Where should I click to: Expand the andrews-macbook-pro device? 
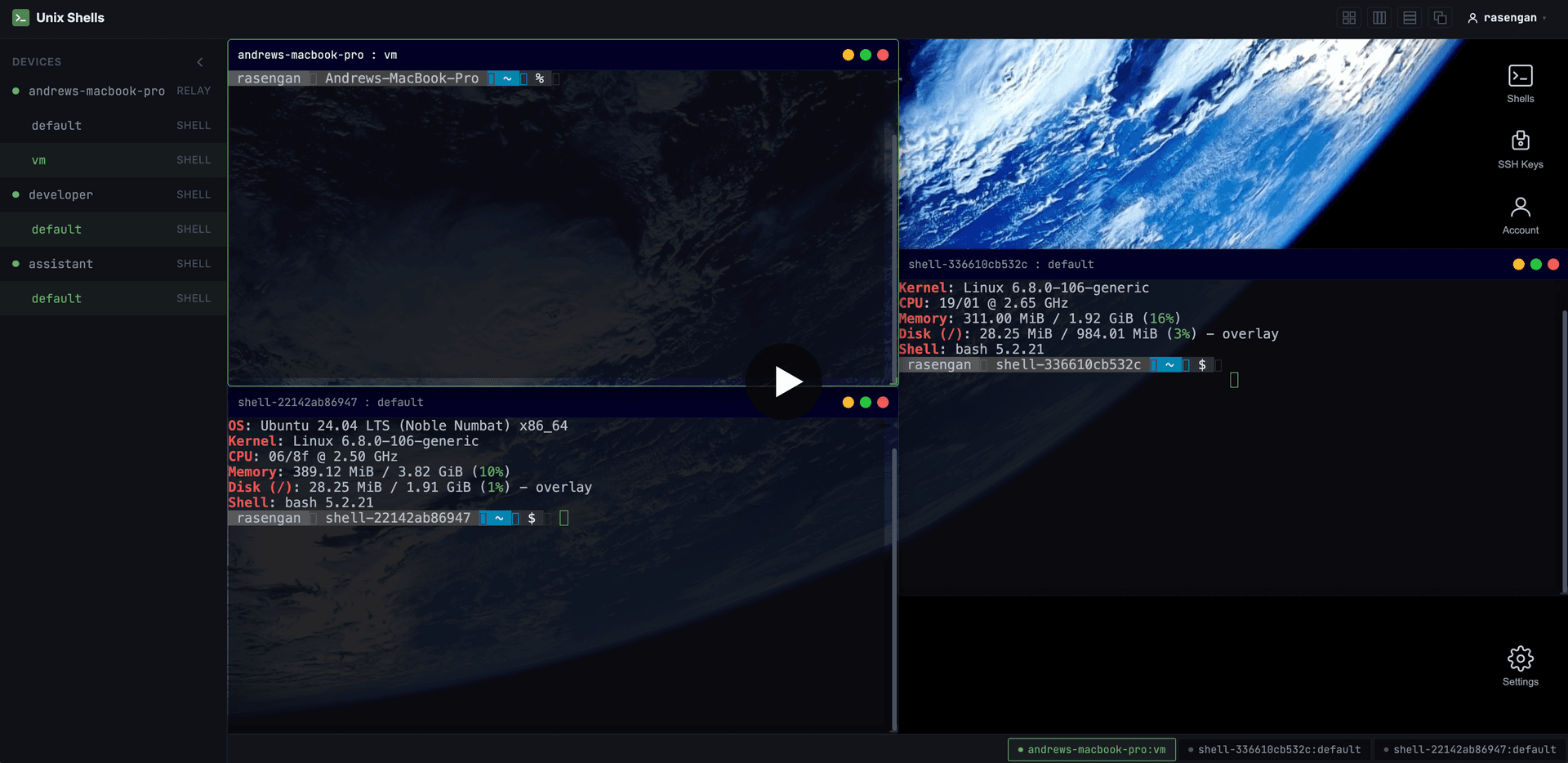coord(96,91)
